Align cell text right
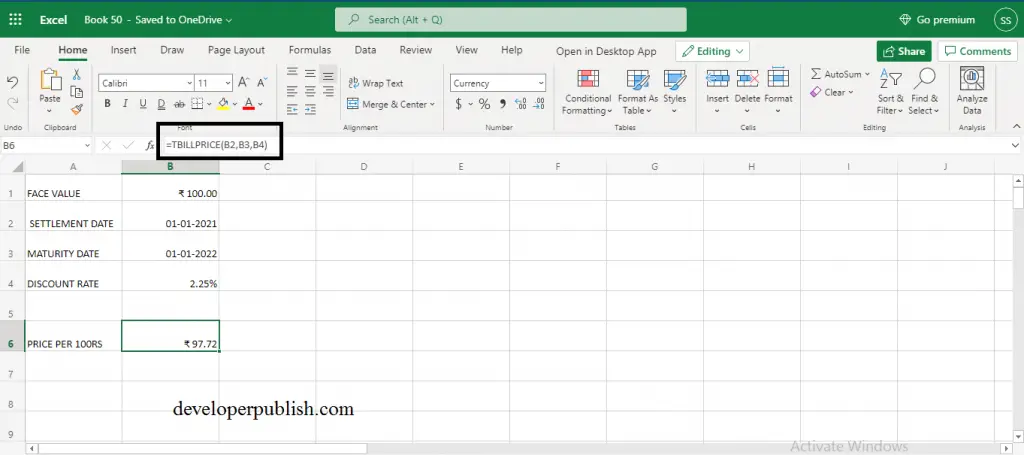Viewport: 1024px width, 455px height. click(328, 91)
